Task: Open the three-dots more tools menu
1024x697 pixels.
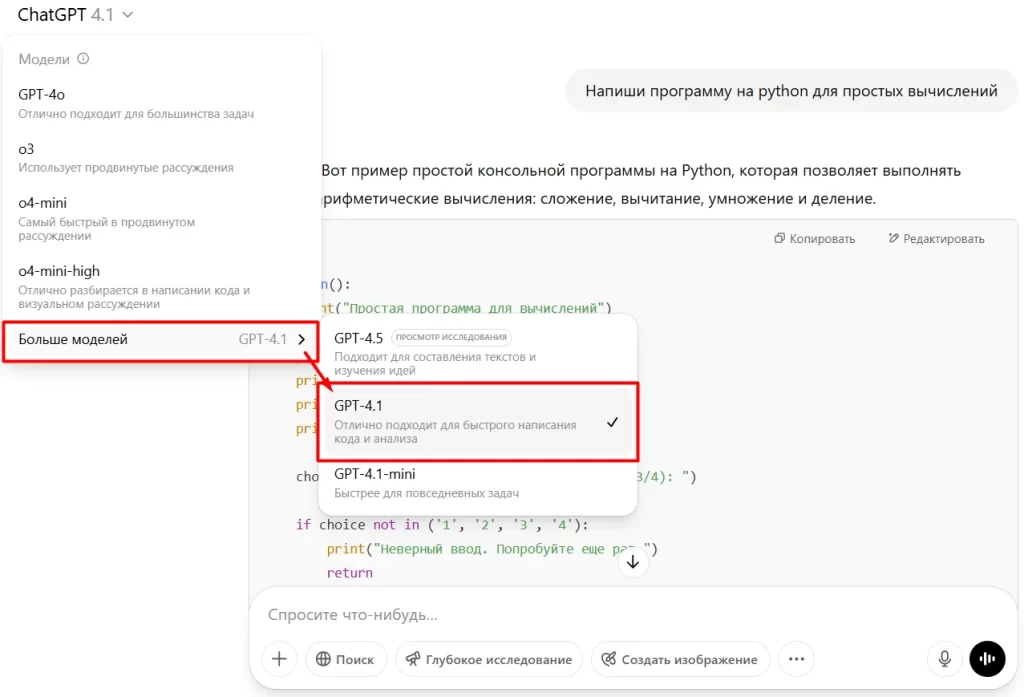Action: tap(796, 659)
